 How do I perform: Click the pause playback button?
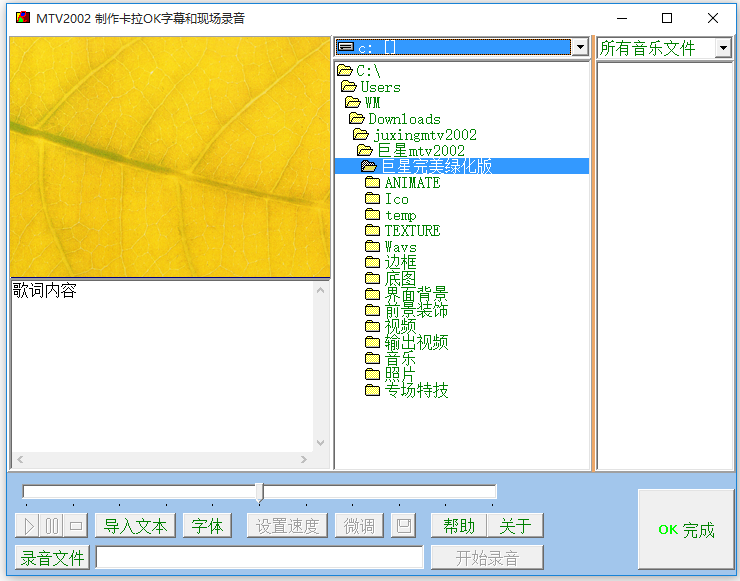[x=52, y=526]
